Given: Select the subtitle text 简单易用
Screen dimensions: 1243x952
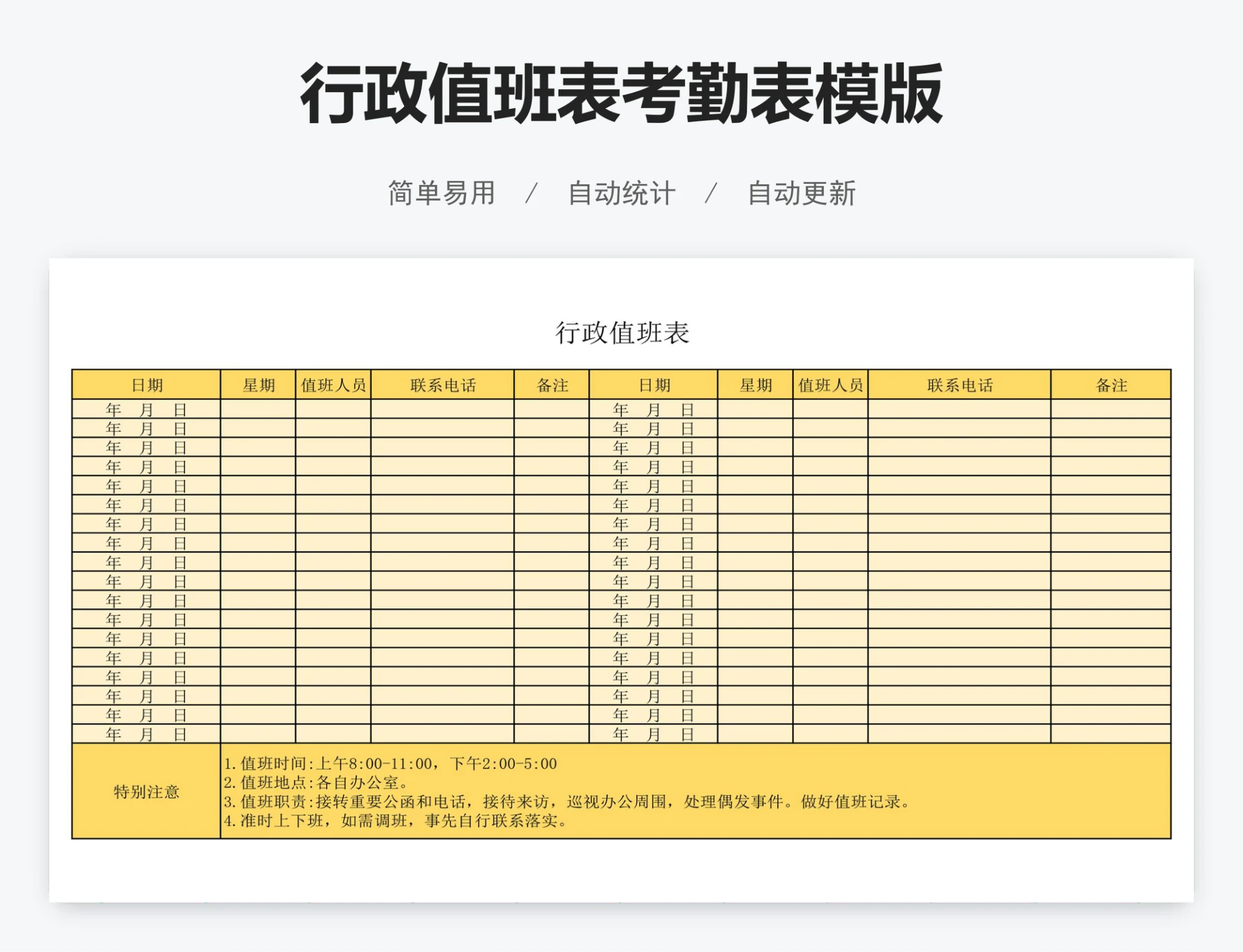Looking at the screenshot, I should click(441, 192).
